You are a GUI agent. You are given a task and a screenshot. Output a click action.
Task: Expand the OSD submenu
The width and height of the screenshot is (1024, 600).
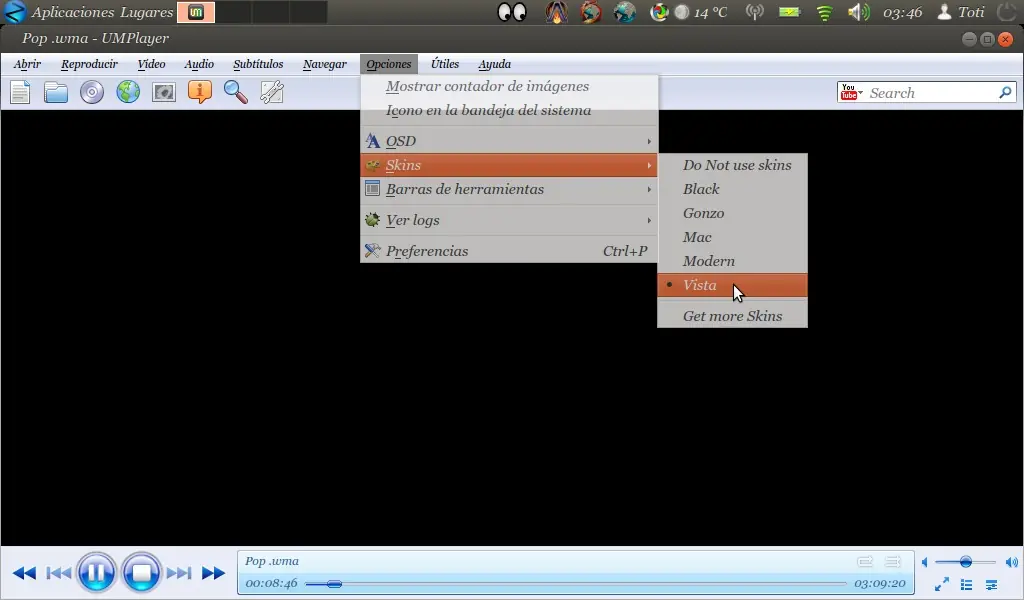(509, 141)
